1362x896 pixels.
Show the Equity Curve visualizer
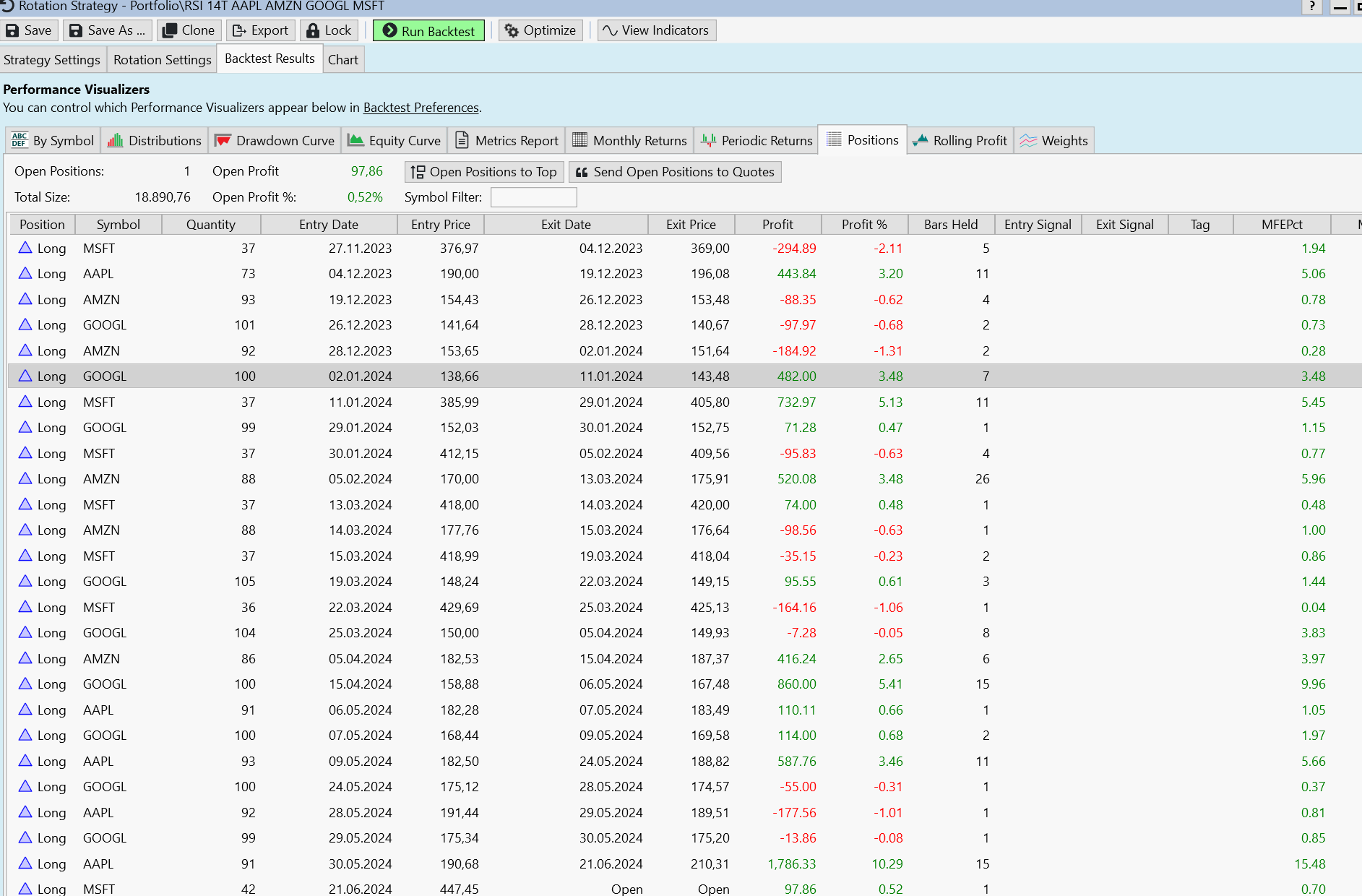pyautogui.click(x=395, y=141)
